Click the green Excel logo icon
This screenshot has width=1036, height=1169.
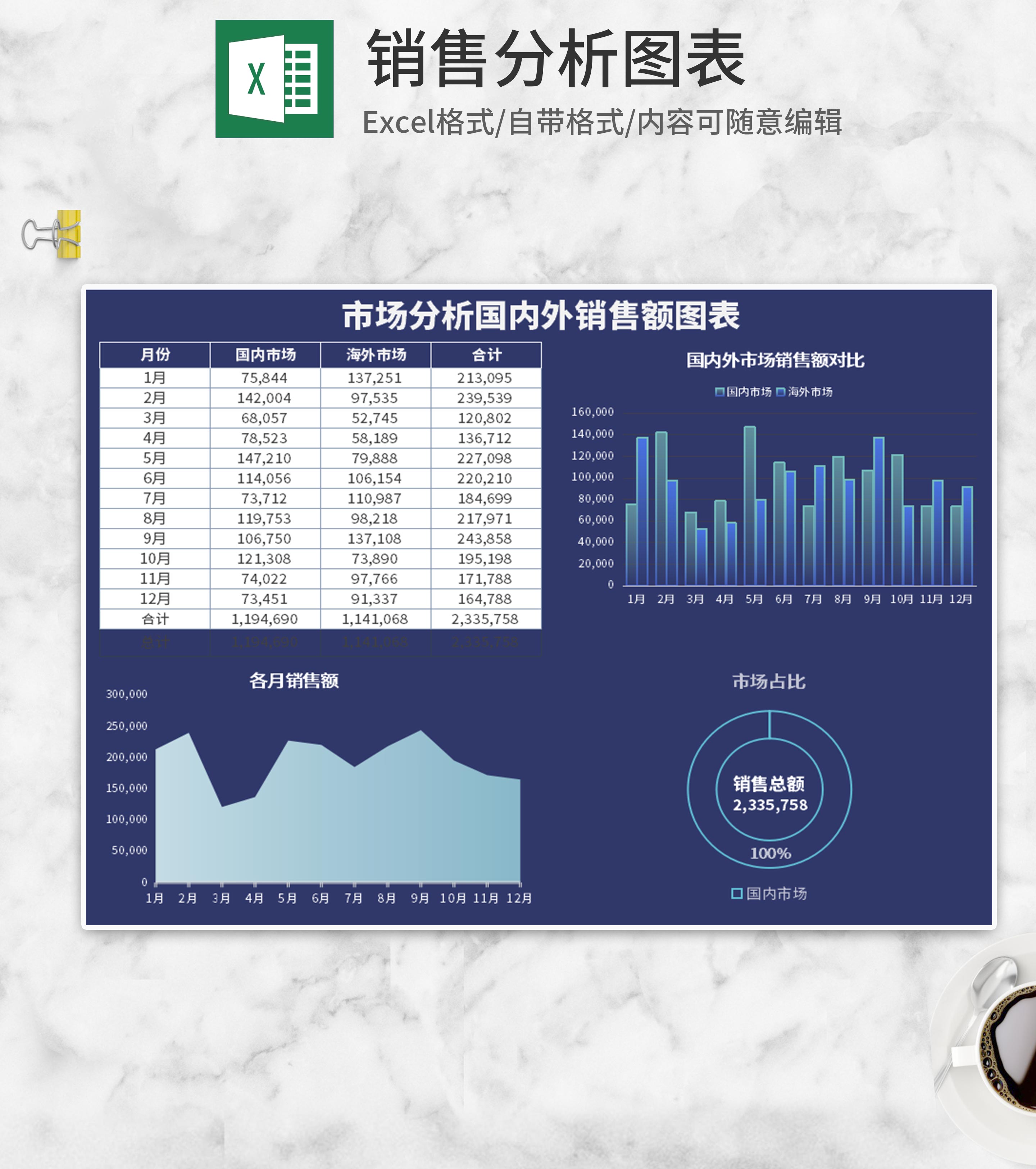(274, 79)
